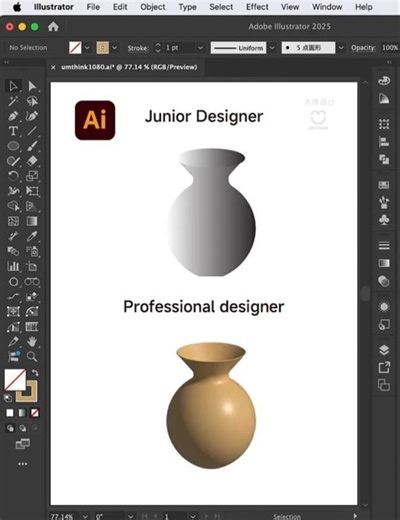Viewport: 400px width, 520px height.
Task: Open the Align panel icon
Action: (384, 142)
